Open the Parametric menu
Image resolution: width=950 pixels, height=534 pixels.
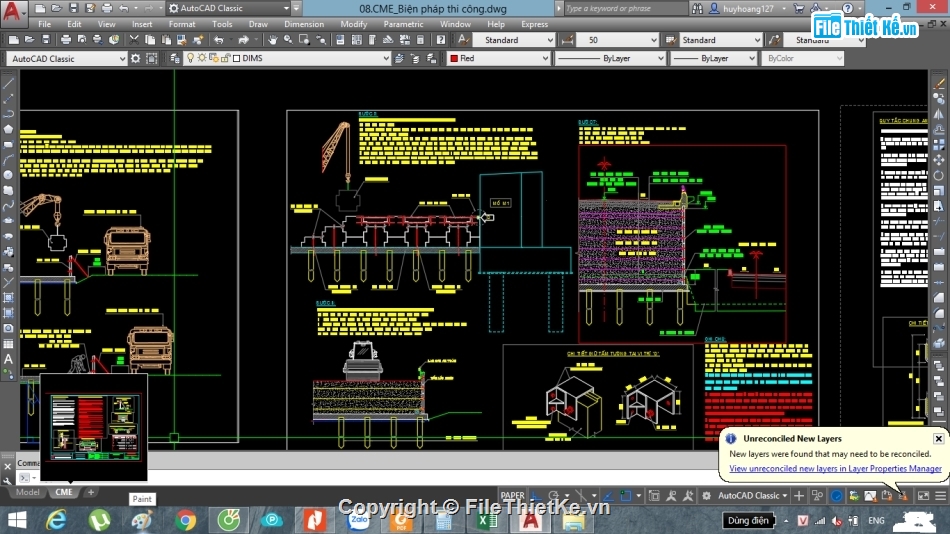click(x=403, y=24)
